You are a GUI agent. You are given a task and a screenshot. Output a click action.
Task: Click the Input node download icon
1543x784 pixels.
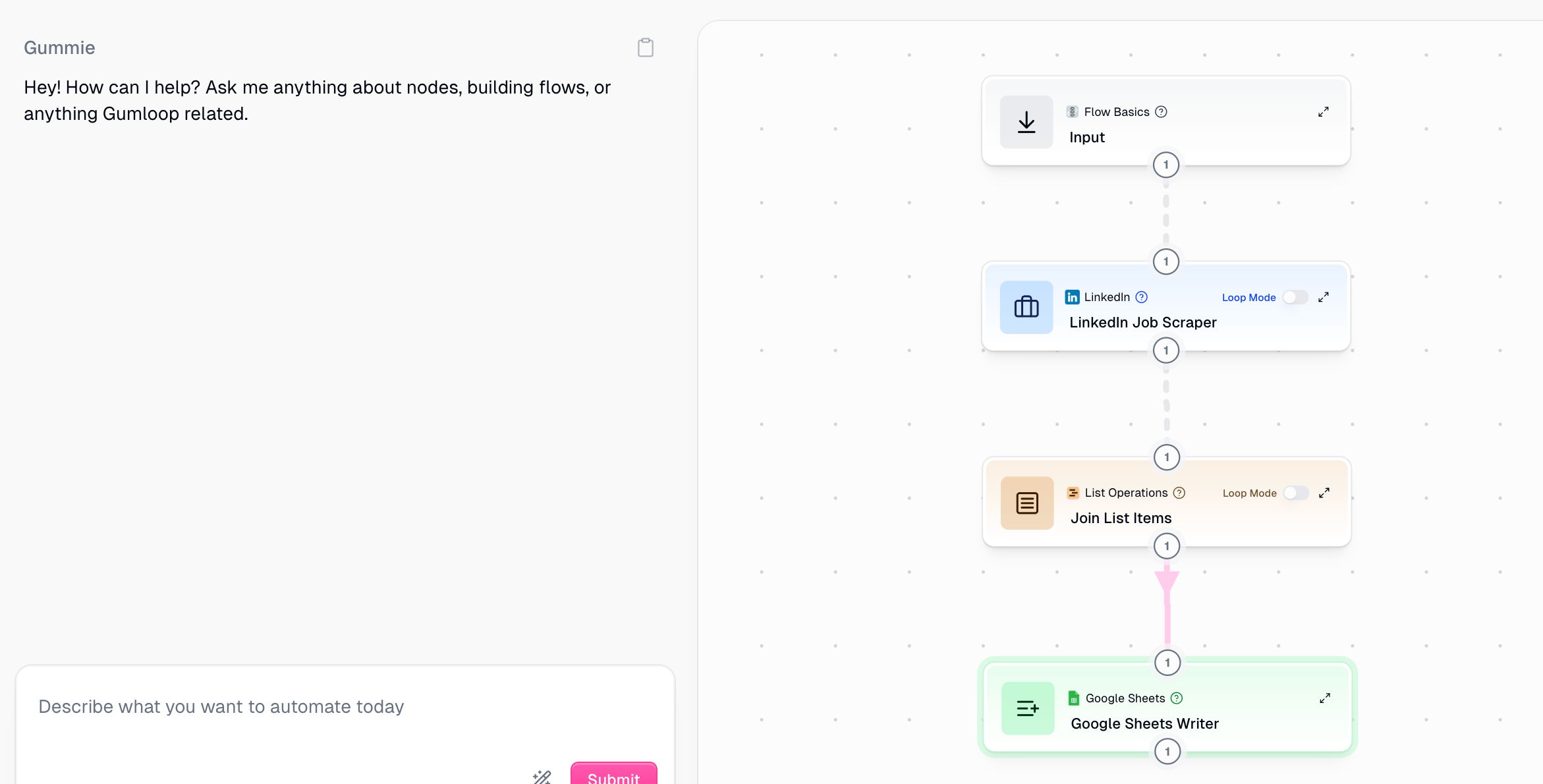point(1026,122)
